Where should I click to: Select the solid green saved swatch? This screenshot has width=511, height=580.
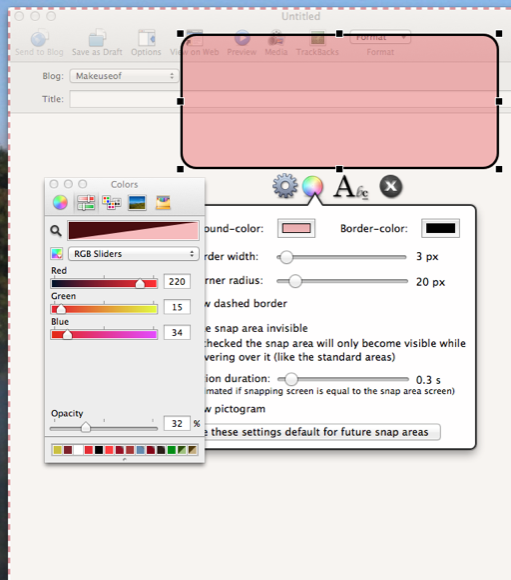(172, 450)
